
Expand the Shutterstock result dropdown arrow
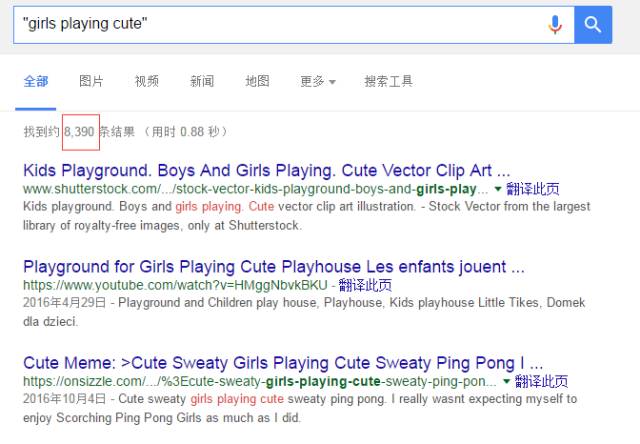[x=498, y=188]
